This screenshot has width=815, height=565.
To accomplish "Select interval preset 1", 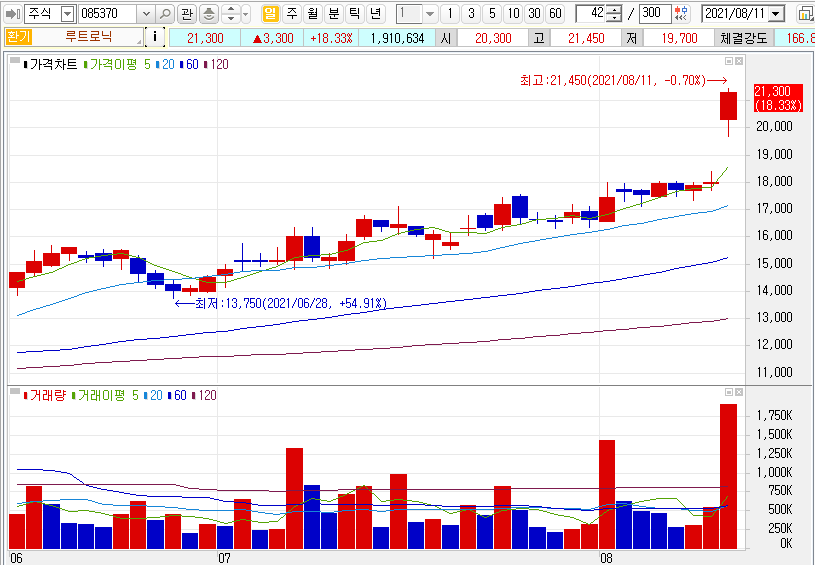I will (x=450, y=14).
